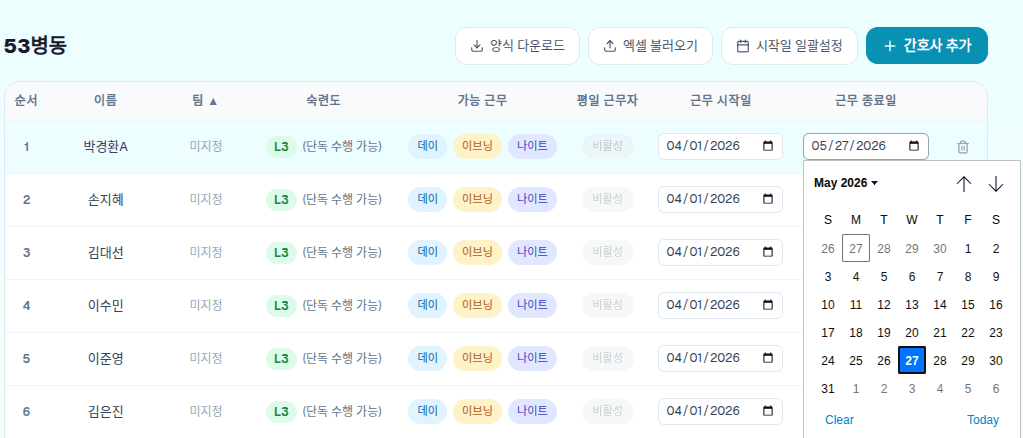Image resolution: width=1023 pixels, height=438 pixels.
Task: Toggle 평일 근무자 비활성 for 이수민
Action: tap(607, 305)
